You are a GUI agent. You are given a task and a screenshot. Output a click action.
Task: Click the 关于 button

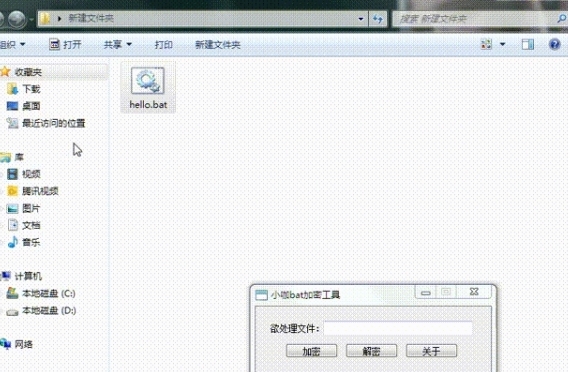[x=431, y=351]
